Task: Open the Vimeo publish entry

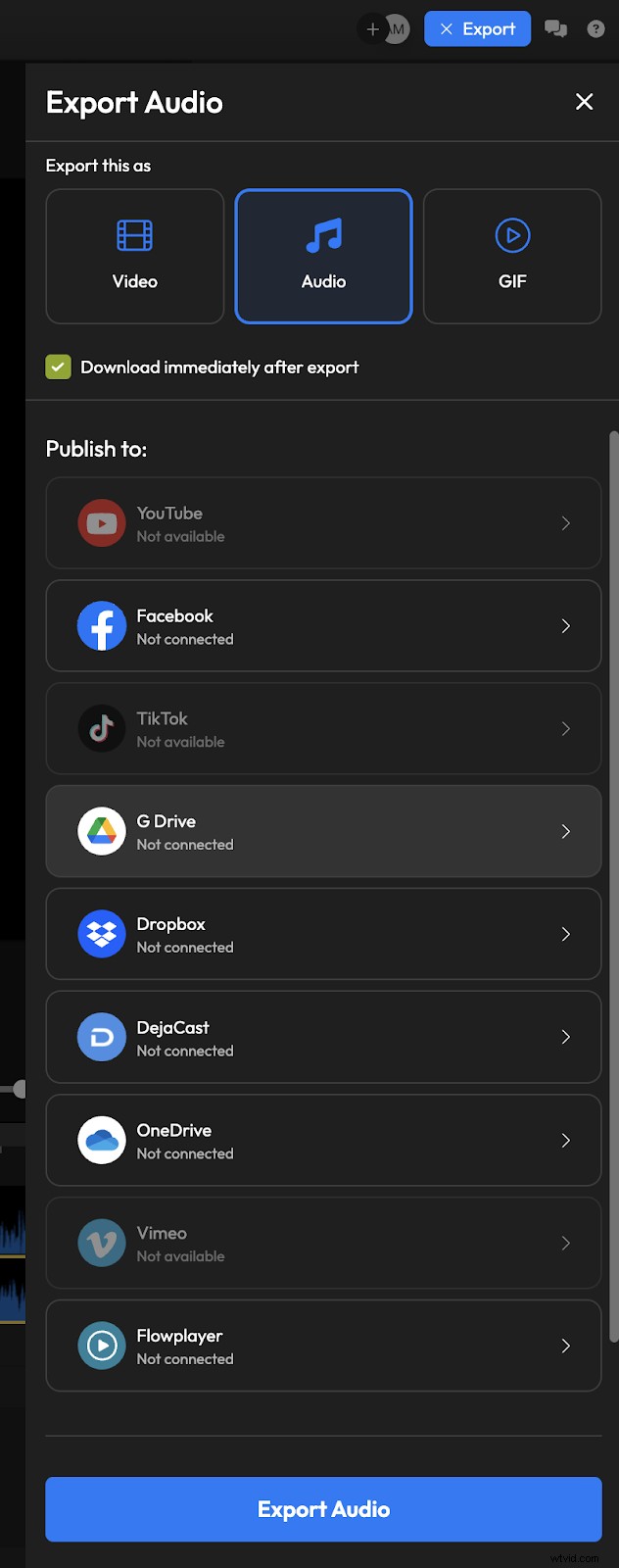Action: click(323, 1243)
